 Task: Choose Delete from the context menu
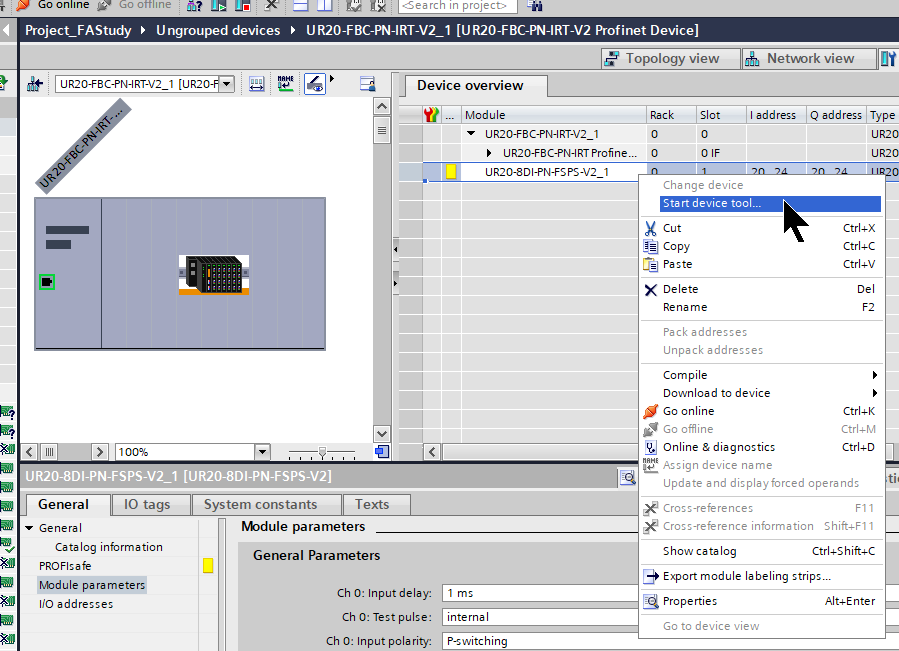click(x=761, y=289)
